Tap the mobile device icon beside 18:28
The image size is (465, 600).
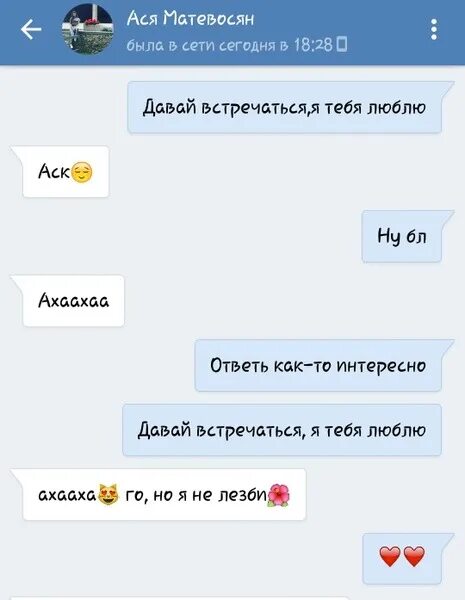(343, 44)
